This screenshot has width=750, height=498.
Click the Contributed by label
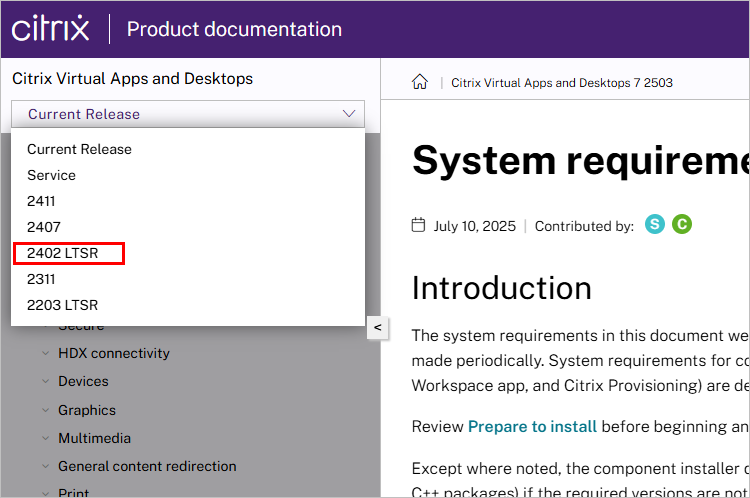[585, 226]
